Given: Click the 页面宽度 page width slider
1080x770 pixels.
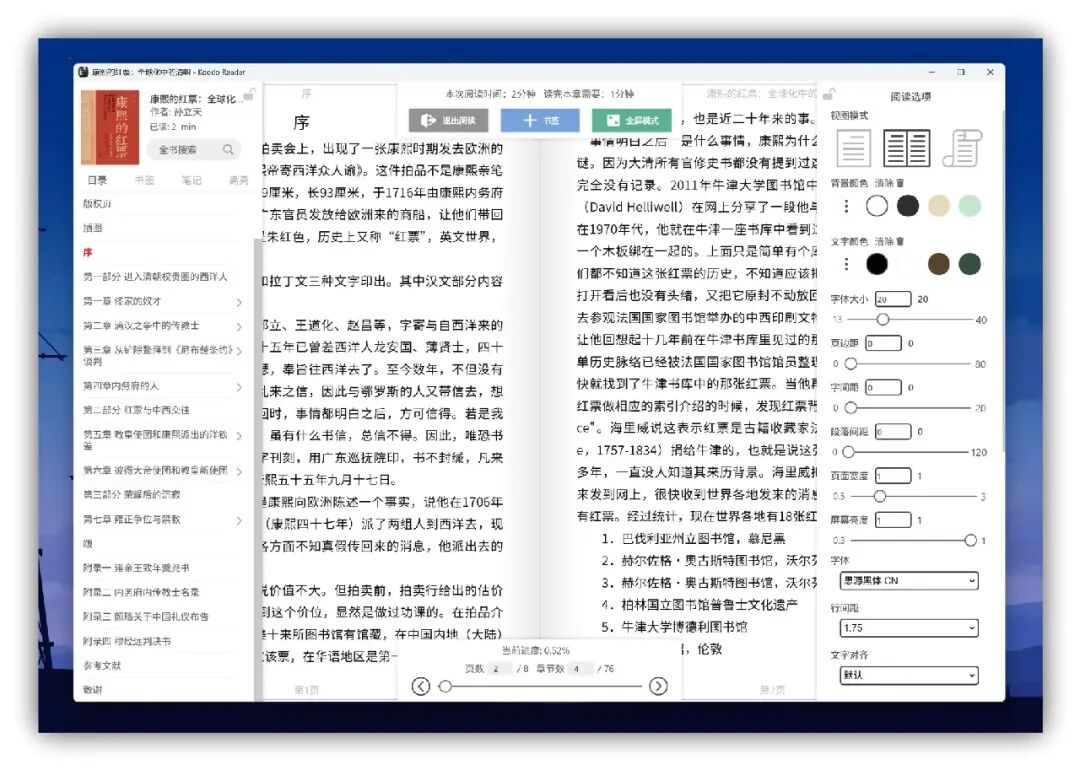Looking at the screenshot, I should (x=913, y=496).
